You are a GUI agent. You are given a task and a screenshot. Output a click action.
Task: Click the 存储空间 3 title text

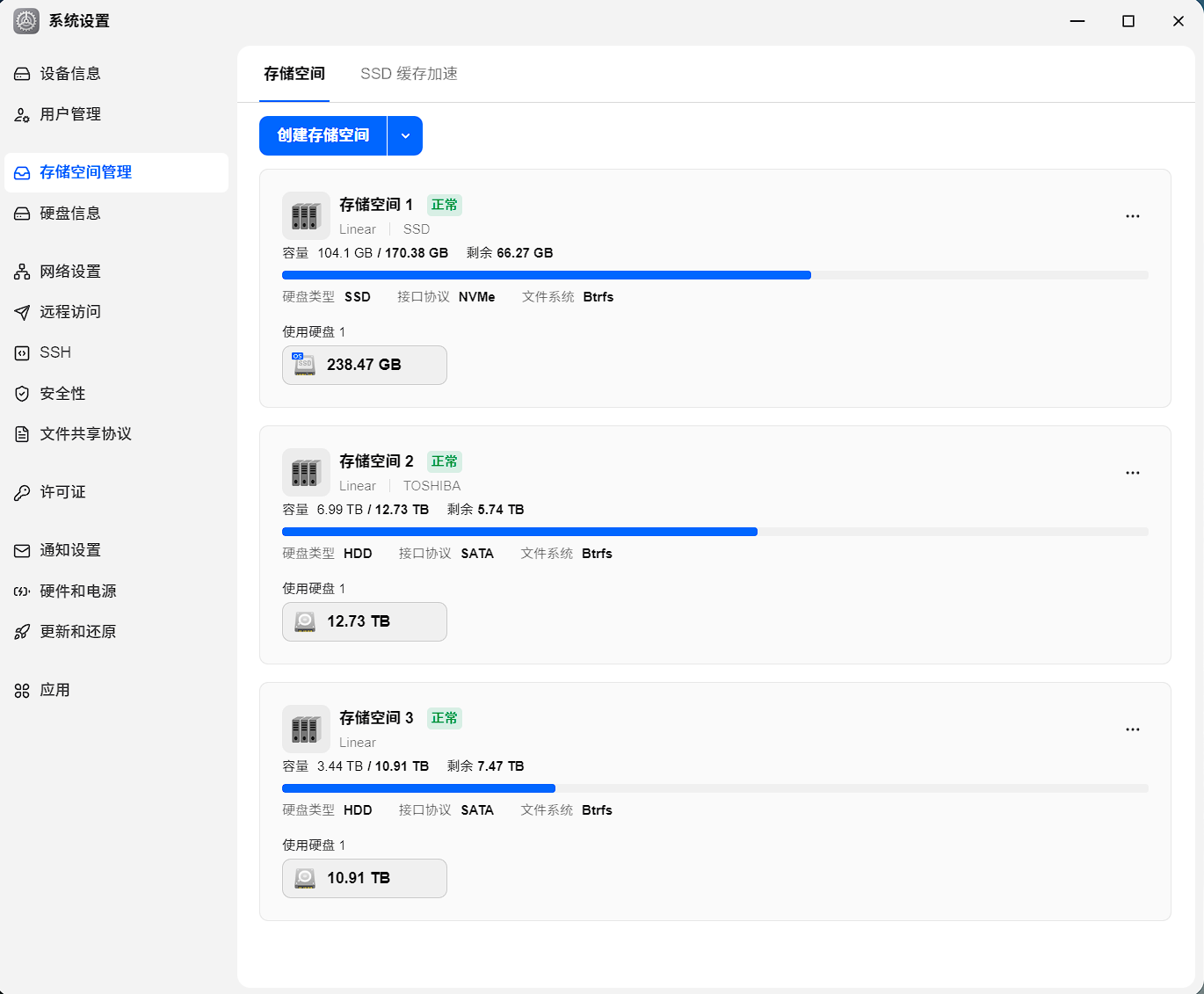coord(376,718)
